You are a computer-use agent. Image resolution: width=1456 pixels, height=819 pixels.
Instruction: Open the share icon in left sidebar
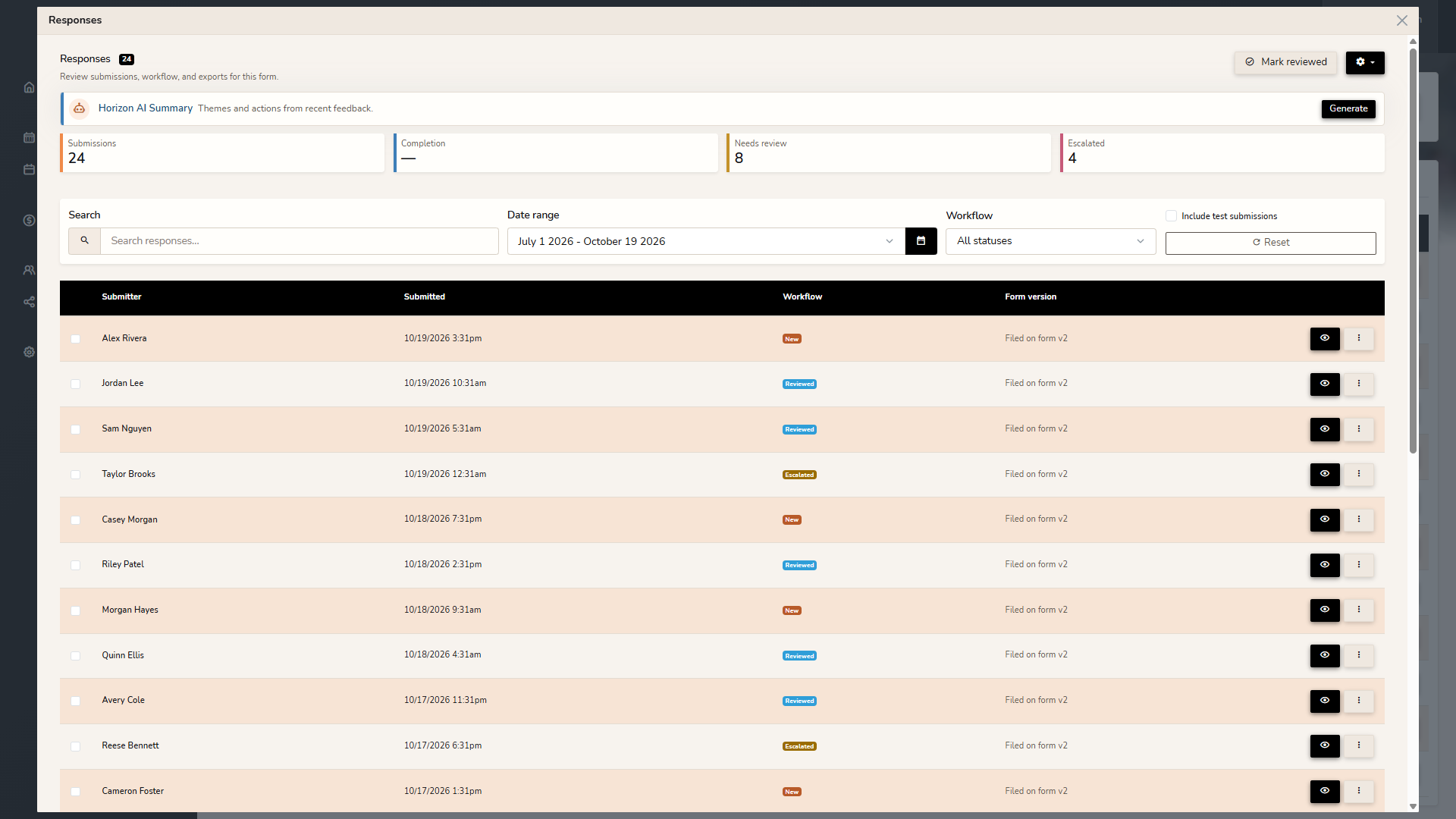pos(29,302)
